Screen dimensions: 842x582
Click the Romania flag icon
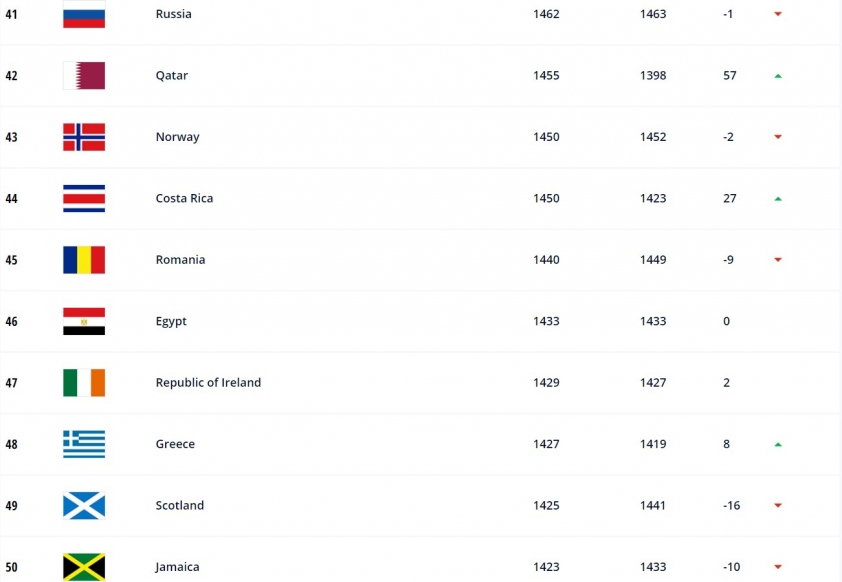click(x=84, y=260)
